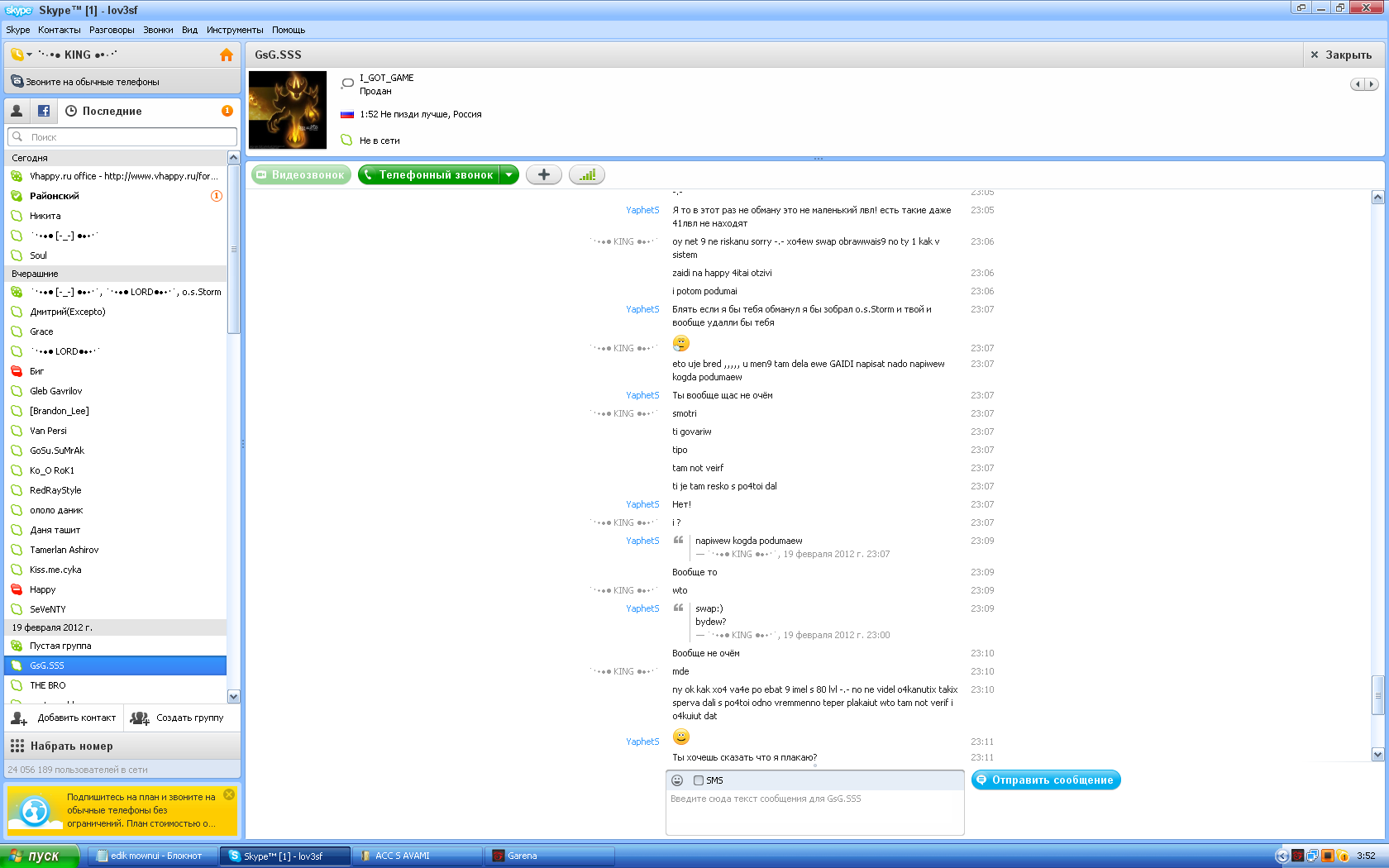Open the Инструменты menu
The image size is (1389, 868).
[235, 30]
